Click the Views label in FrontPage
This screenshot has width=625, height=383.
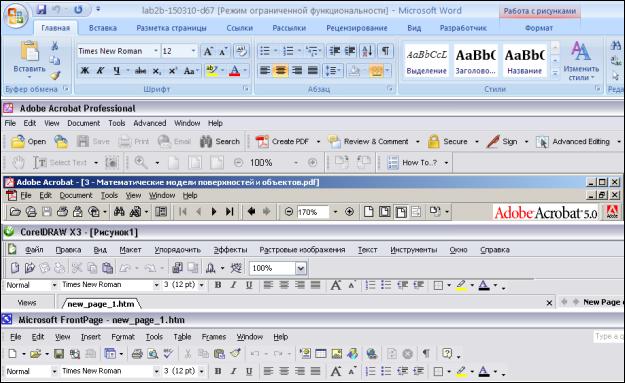pos(27,303)
